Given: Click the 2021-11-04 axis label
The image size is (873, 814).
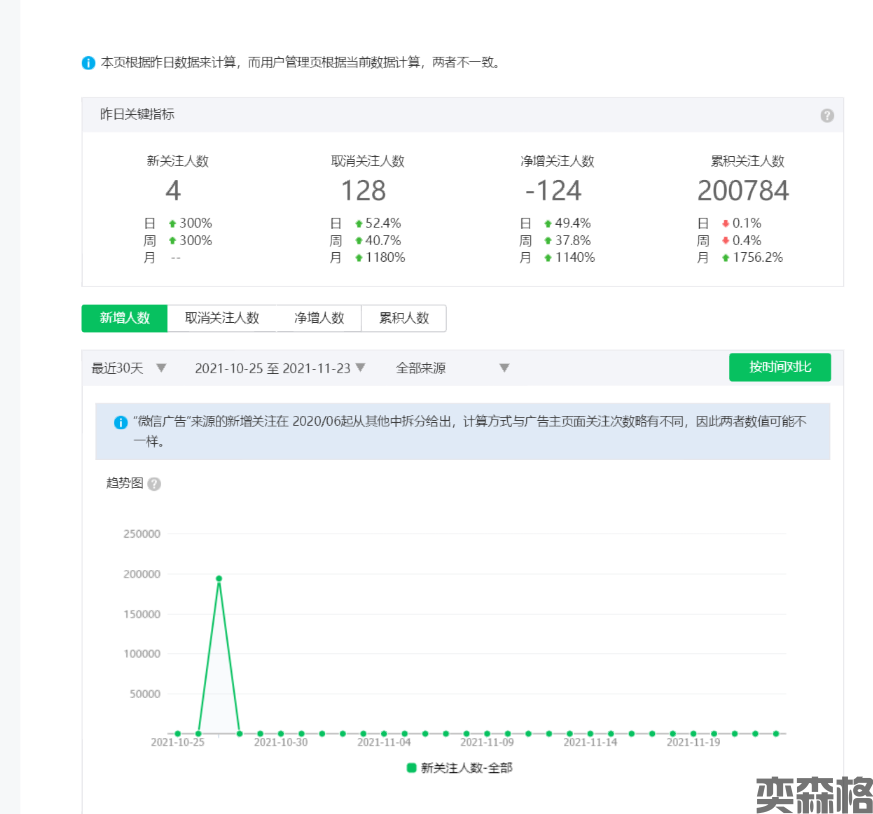Looking at the screenshot, I should (x=384, y=743).
